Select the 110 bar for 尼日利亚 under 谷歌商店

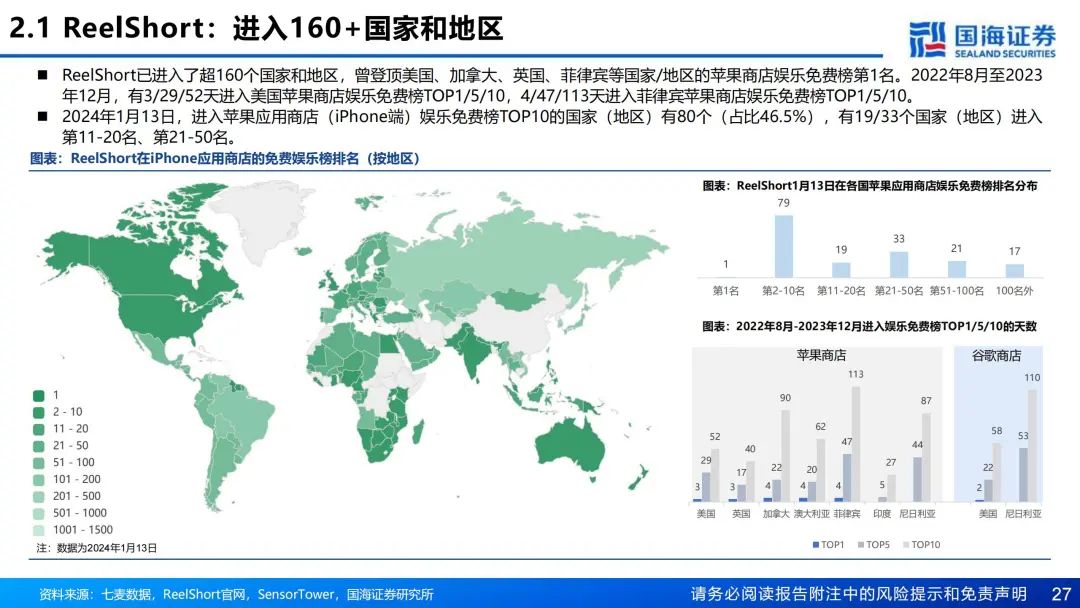[x=1032, y=445]
